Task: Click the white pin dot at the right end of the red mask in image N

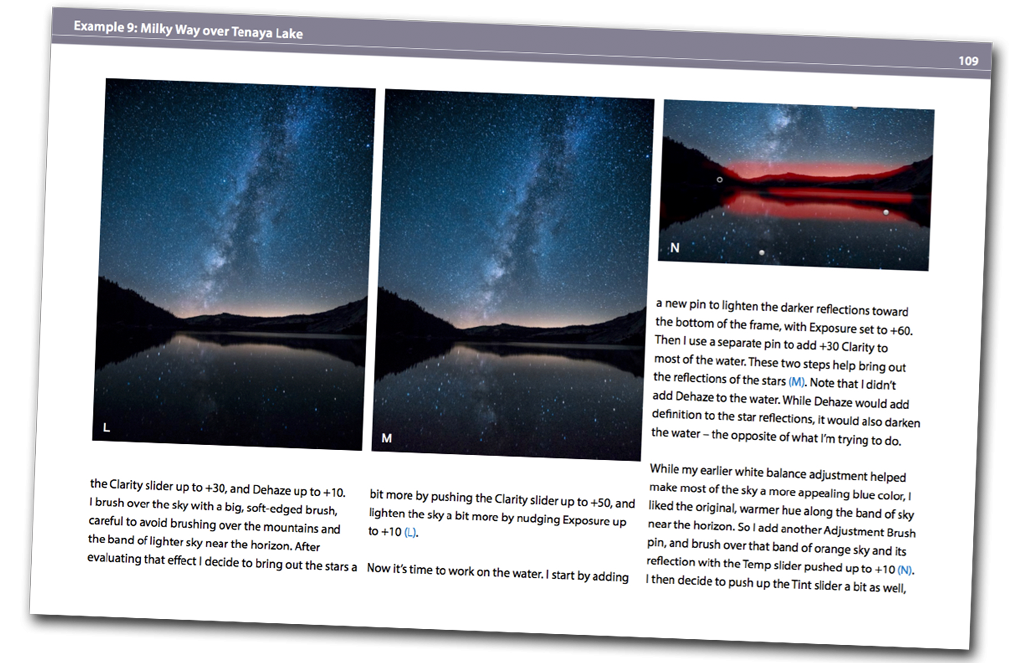Action: coord(886,212)
